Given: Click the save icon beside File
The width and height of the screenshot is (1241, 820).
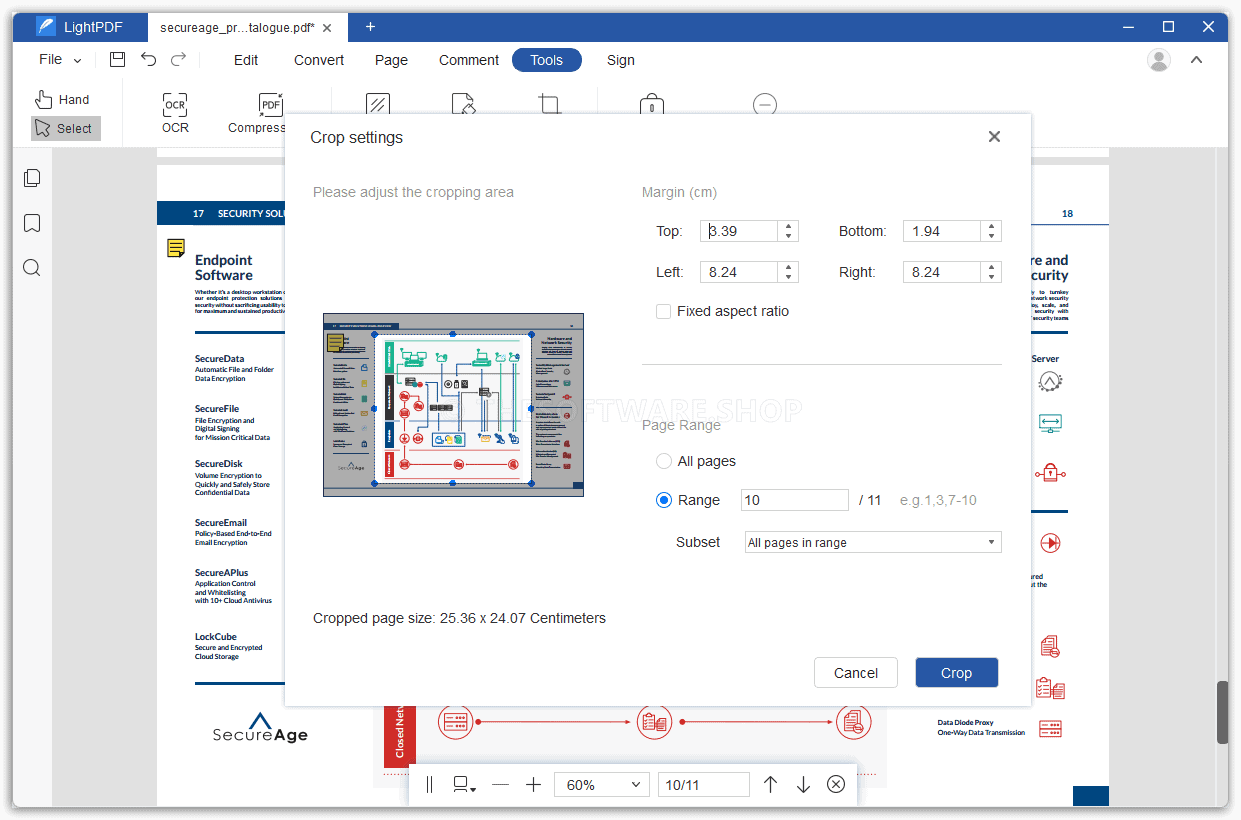Looking at the screenshot, I should (117, 60).
